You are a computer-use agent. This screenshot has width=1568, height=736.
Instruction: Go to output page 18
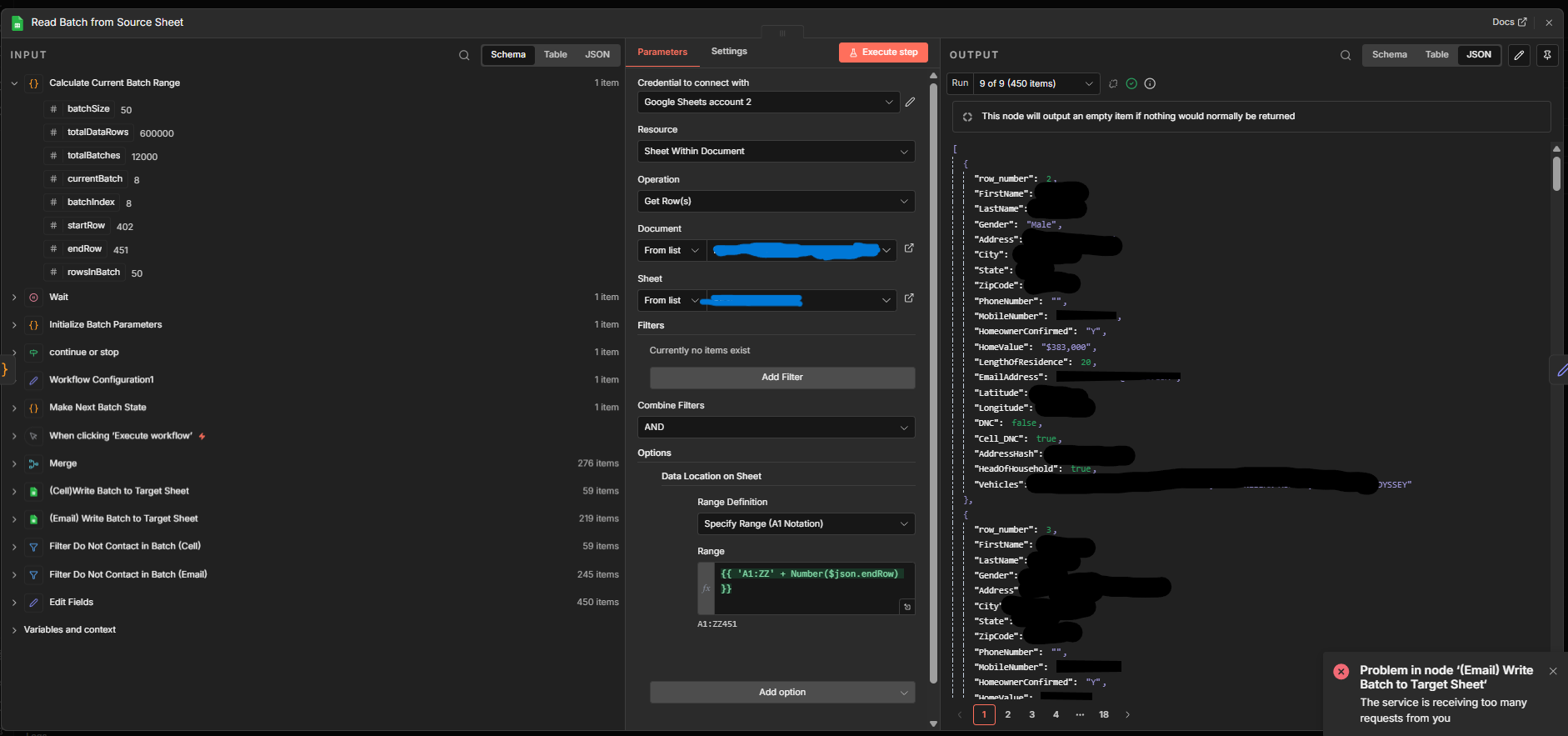(x=1104, y=714)
